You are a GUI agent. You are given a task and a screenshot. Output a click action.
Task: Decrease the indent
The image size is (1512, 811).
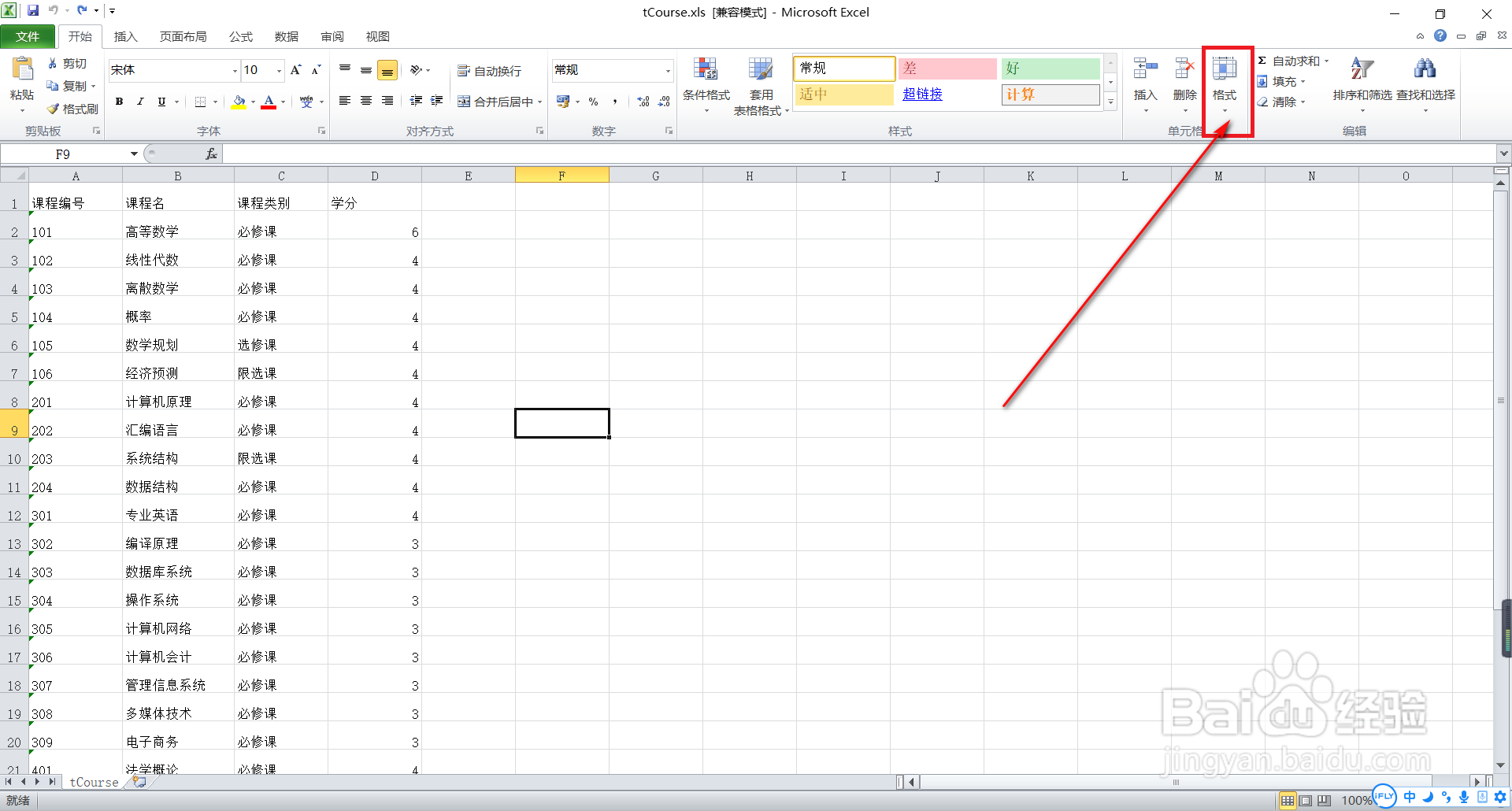pyautogui.click(x=416, y=101)
